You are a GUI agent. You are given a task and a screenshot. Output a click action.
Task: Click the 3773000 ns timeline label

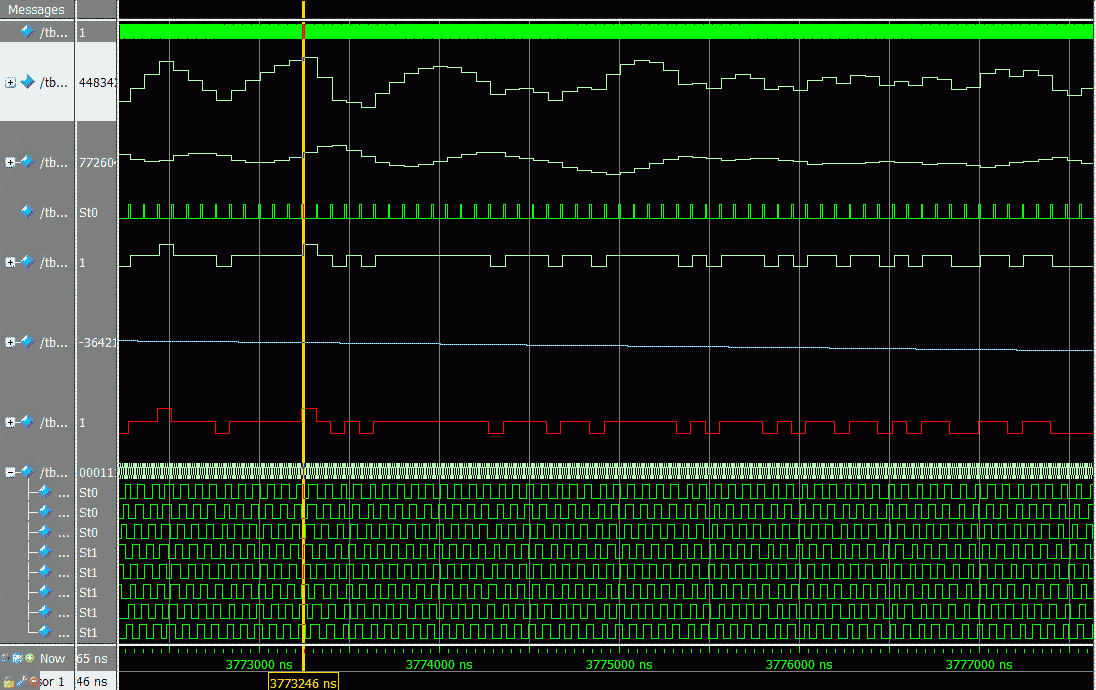tap(259, 664)
